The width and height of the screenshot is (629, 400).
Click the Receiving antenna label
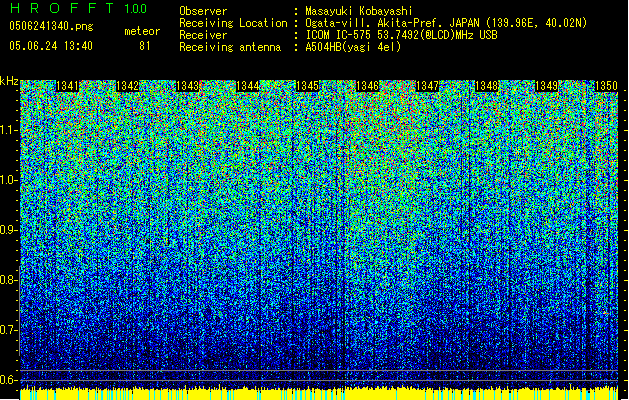tap(230, 47)
